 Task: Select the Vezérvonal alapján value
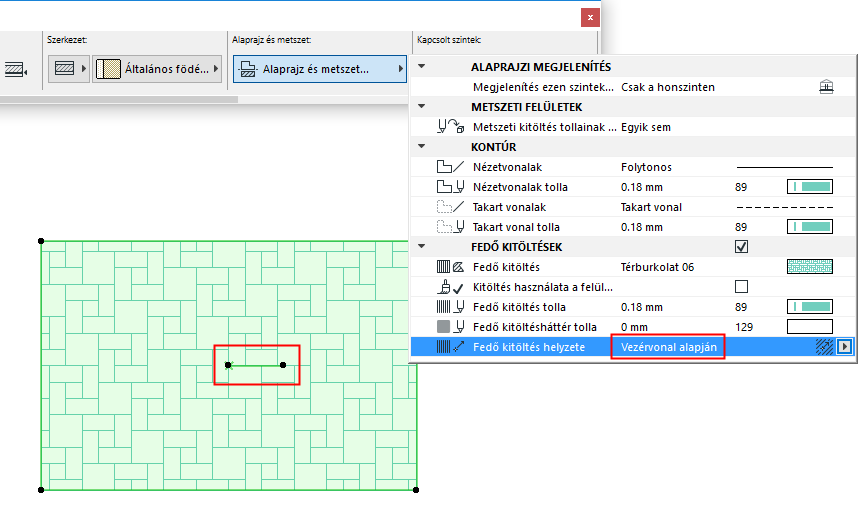click(x=669, y=347)
